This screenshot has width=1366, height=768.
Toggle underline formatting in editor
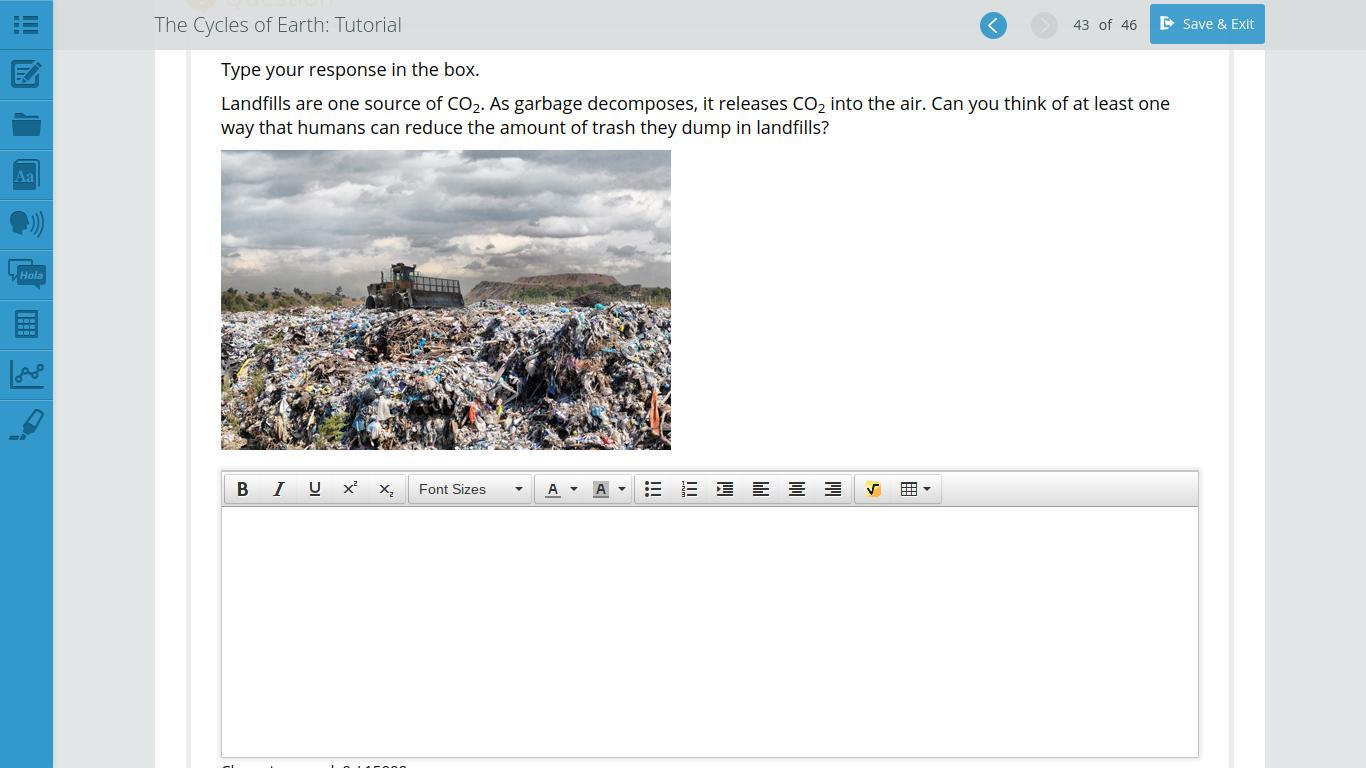(314, 489)
